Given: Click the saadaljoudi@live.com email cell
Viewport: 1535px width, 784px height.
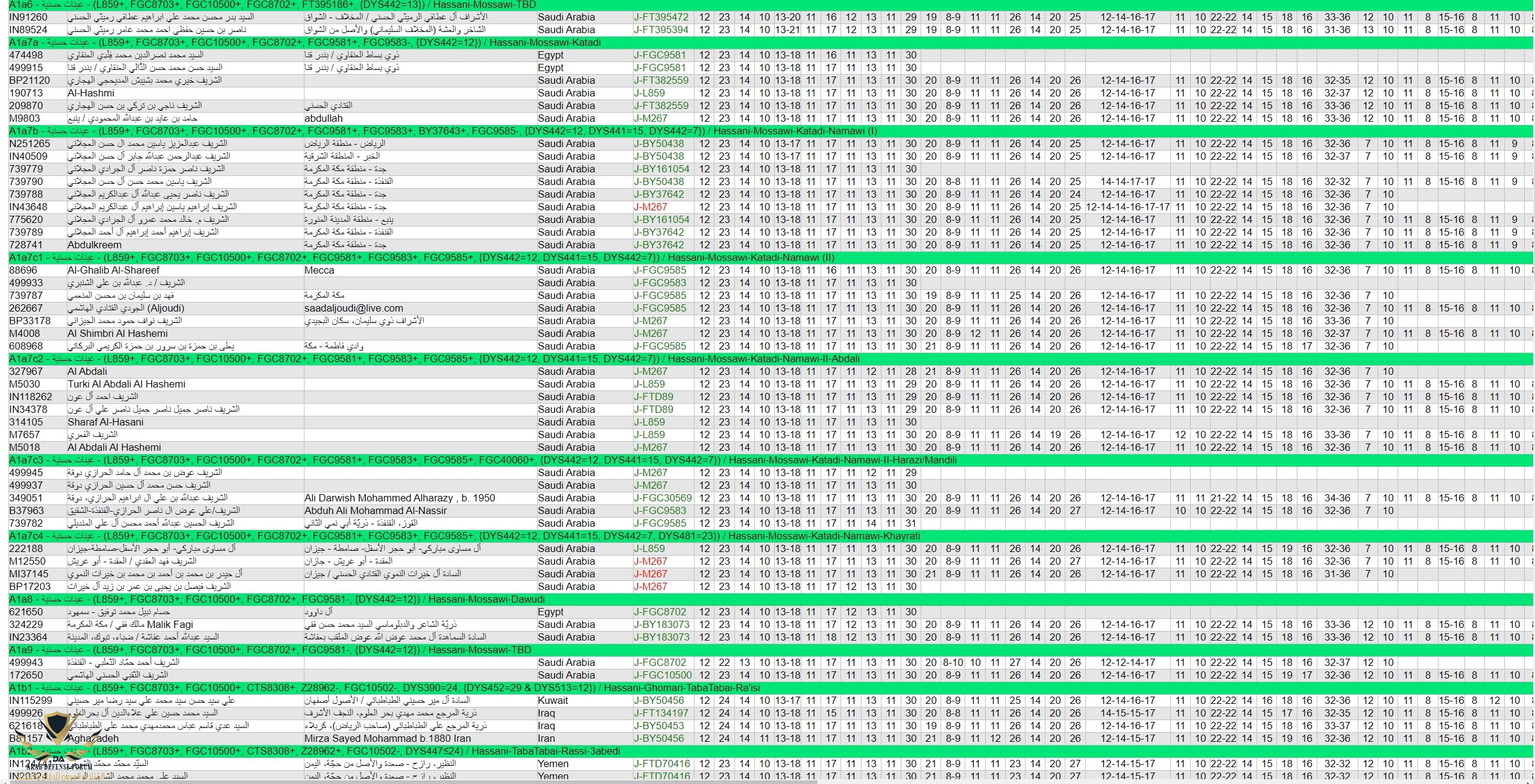Looking at the screenshot, I should pyautogui.click(x=353, y=308).
